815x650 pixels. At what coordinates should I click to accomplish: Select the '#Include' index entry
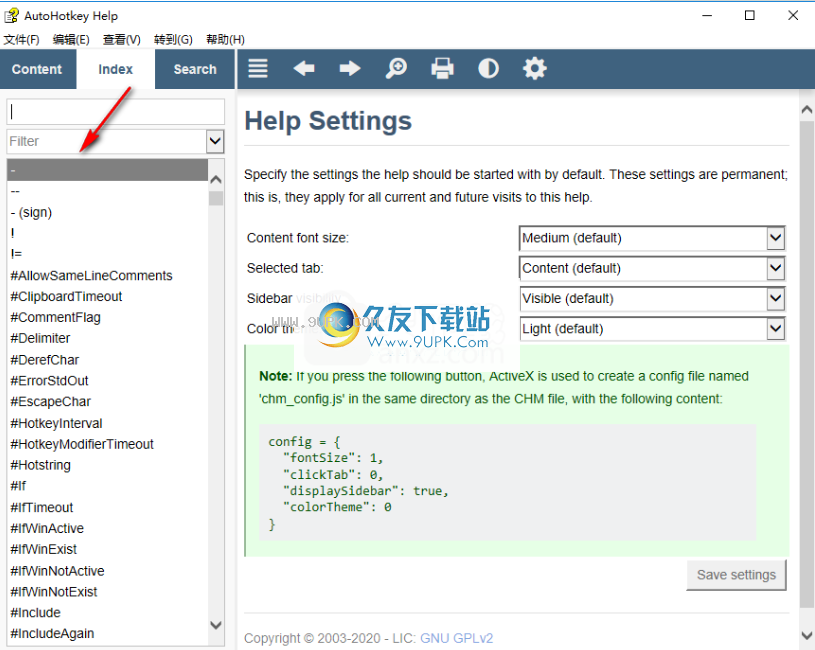point(108,613)
